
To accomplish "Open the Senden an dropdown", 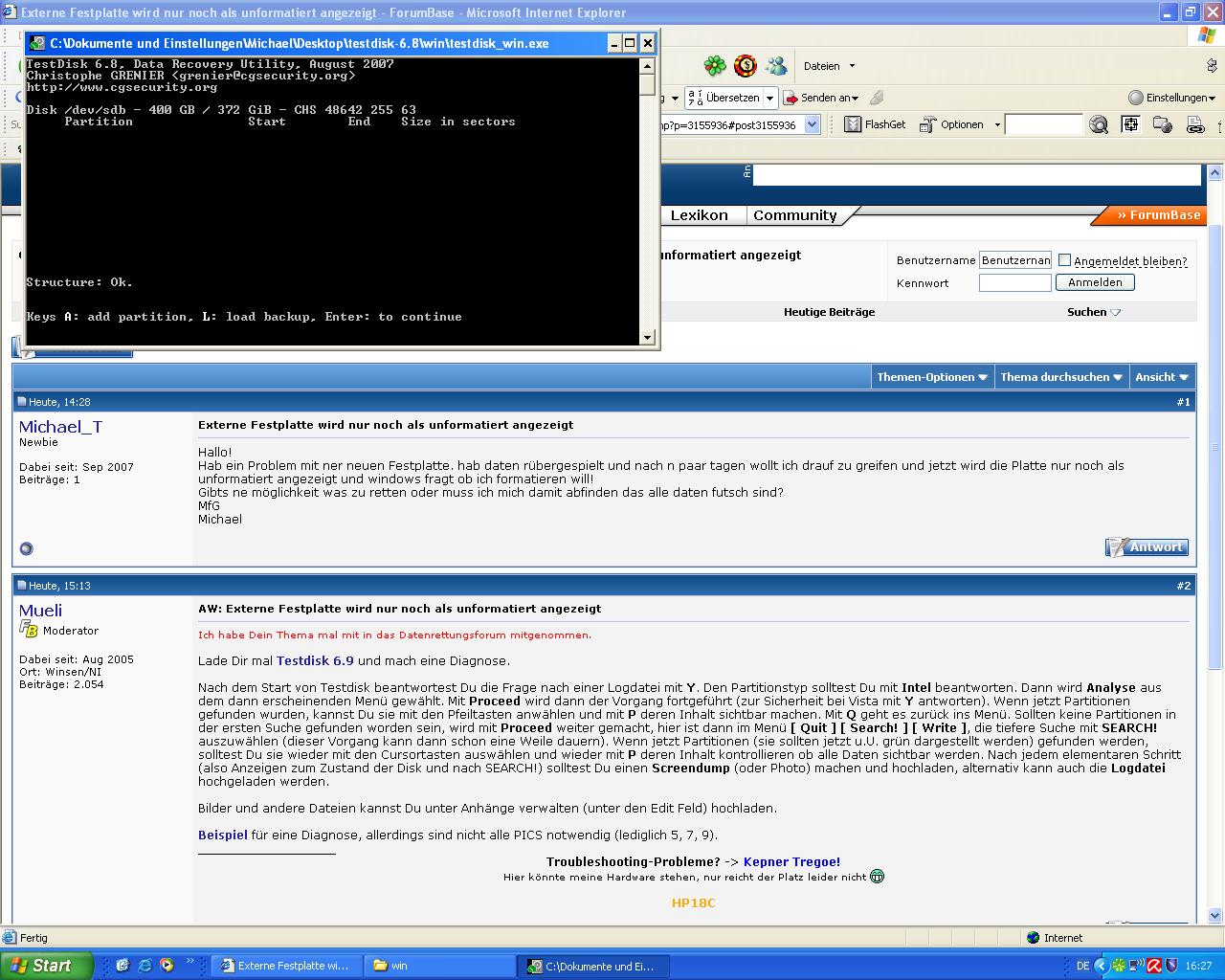I will coord(821,98).
